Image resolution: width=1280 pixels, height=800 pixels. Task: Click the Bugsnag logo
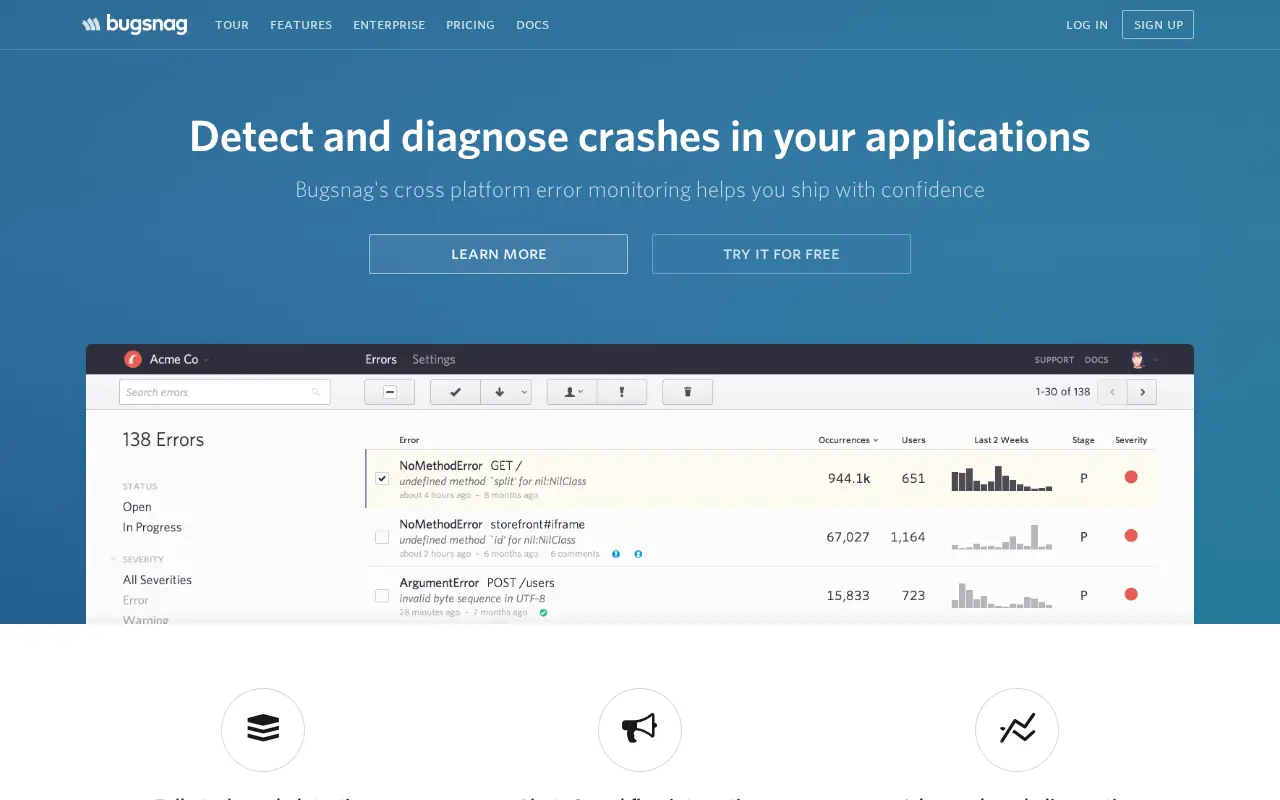[134, 24]
